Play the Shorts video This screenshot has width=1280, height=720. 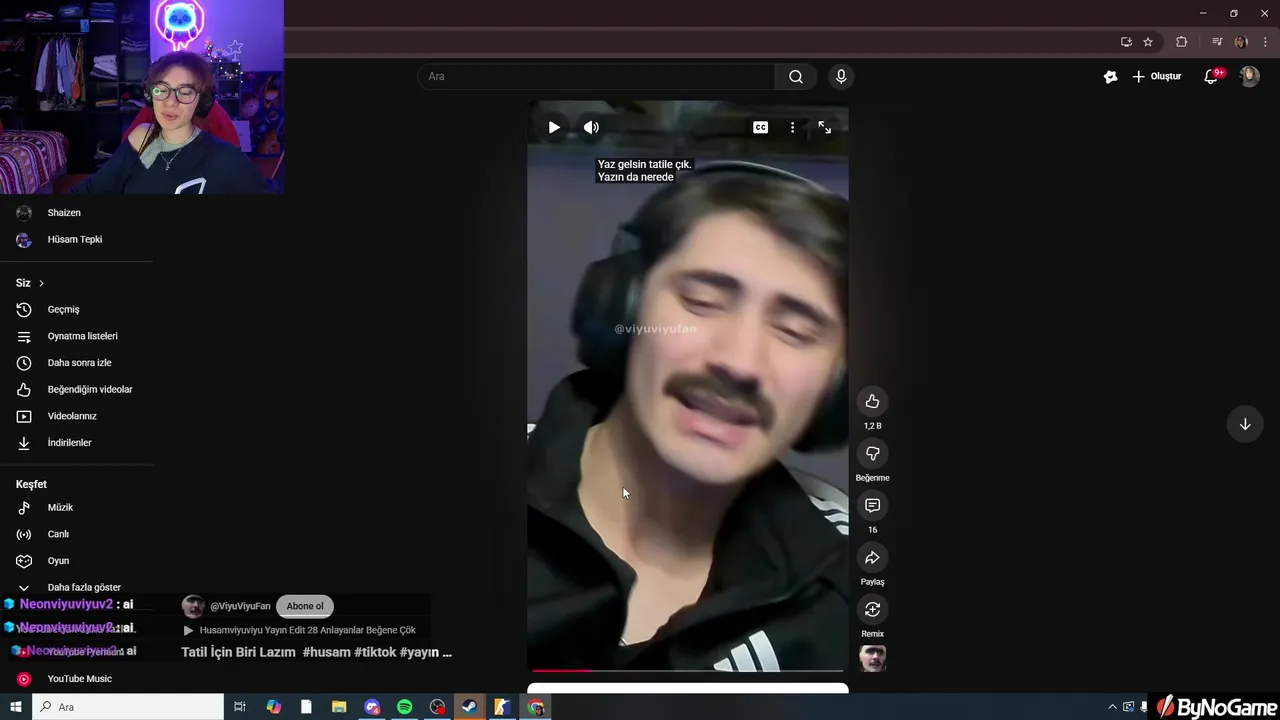(x=554, y=127)
